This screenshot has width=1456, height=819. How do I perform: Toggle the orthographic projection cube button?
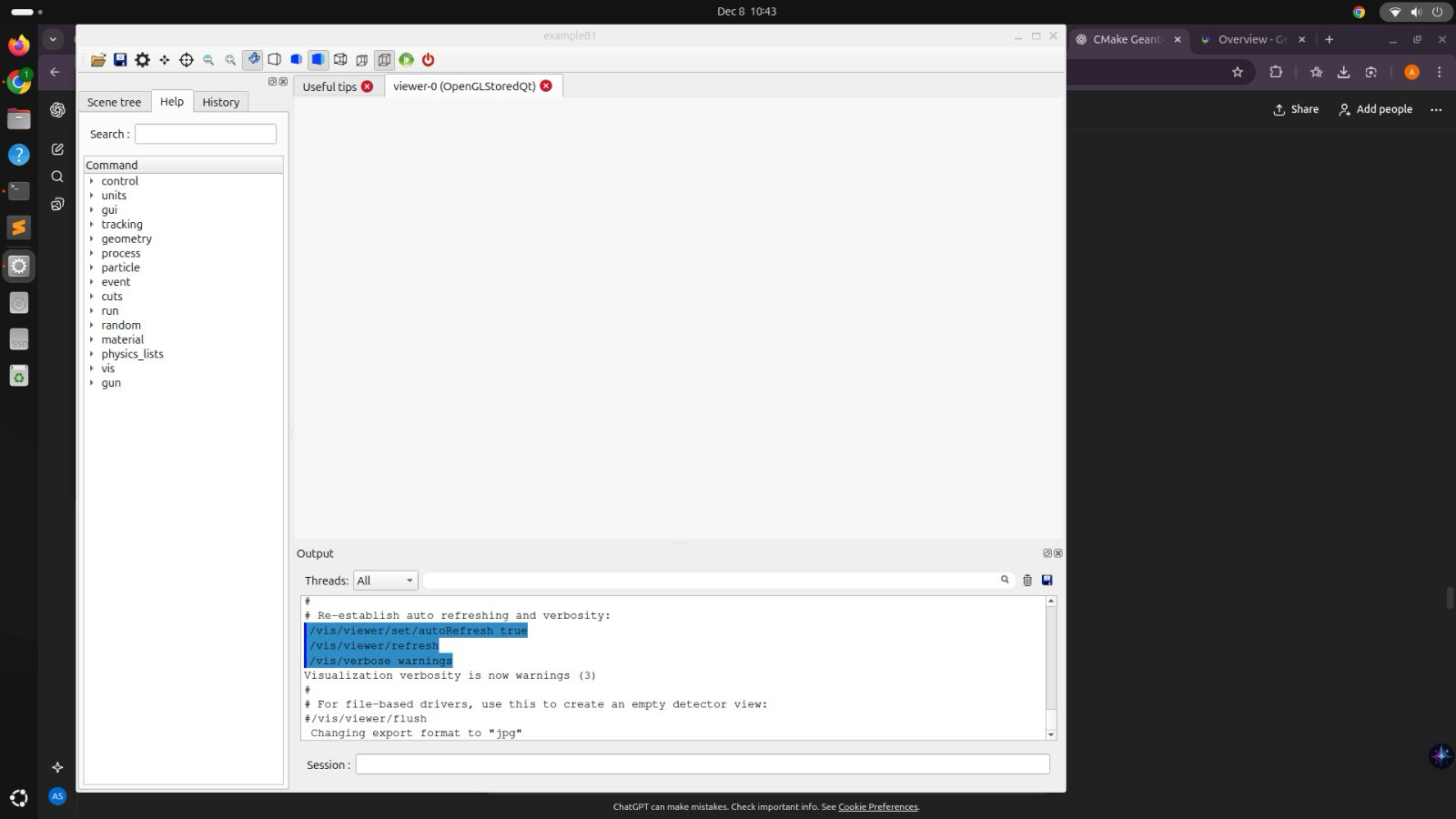point(384,60)
